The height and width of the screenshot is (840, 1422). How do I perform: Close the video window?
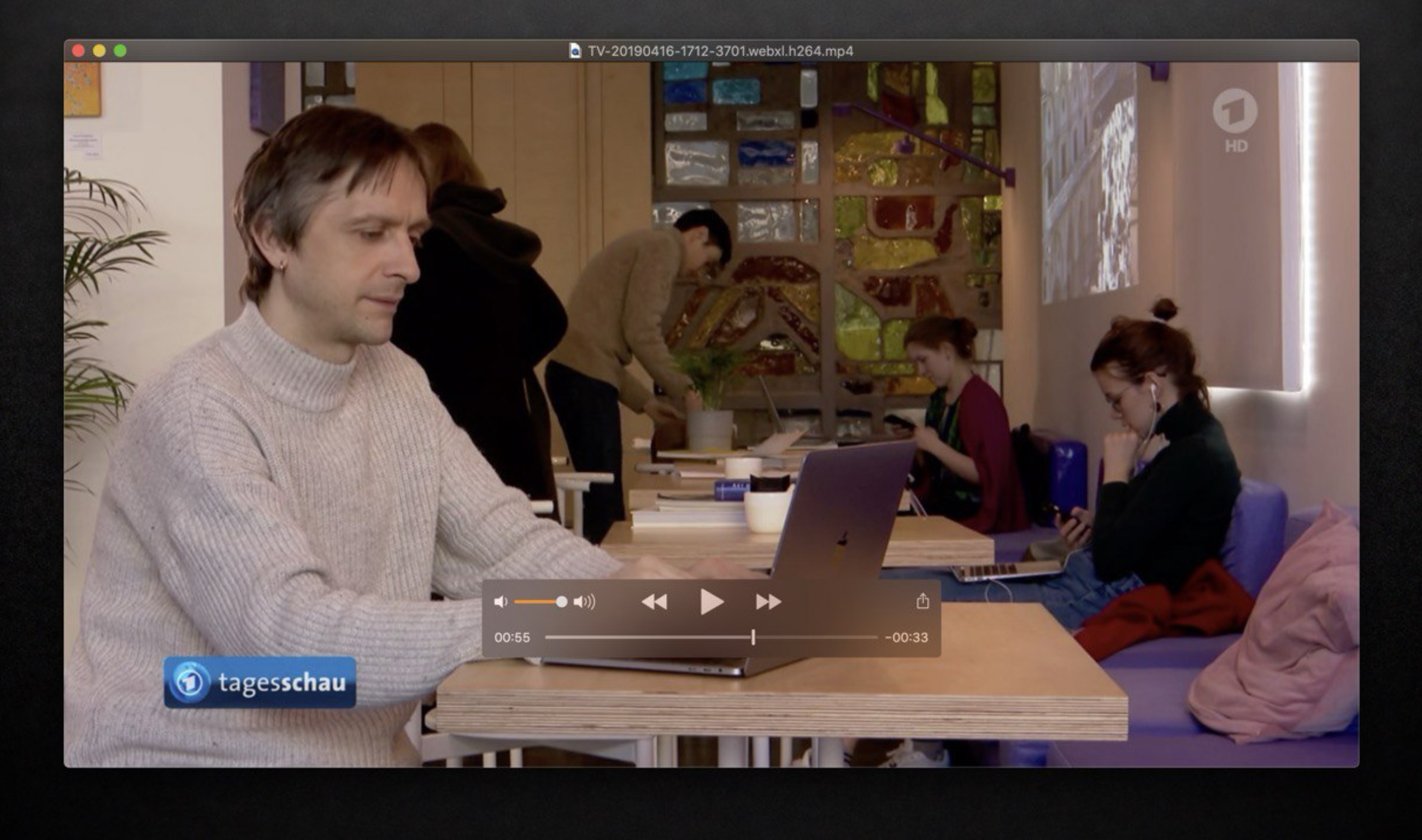[x=78, y=51]
